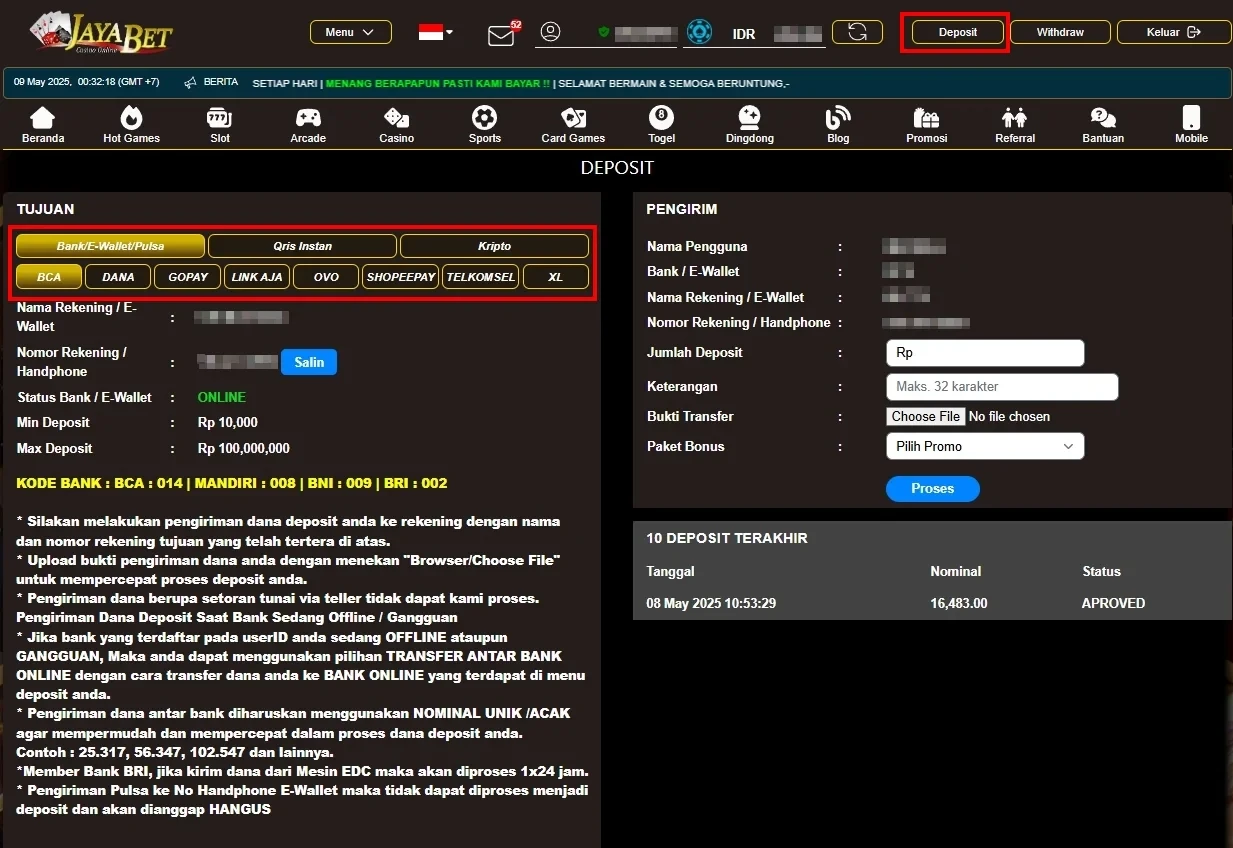
Task: Select the Qris Instan tab
Action: click(x=302, y=246)
